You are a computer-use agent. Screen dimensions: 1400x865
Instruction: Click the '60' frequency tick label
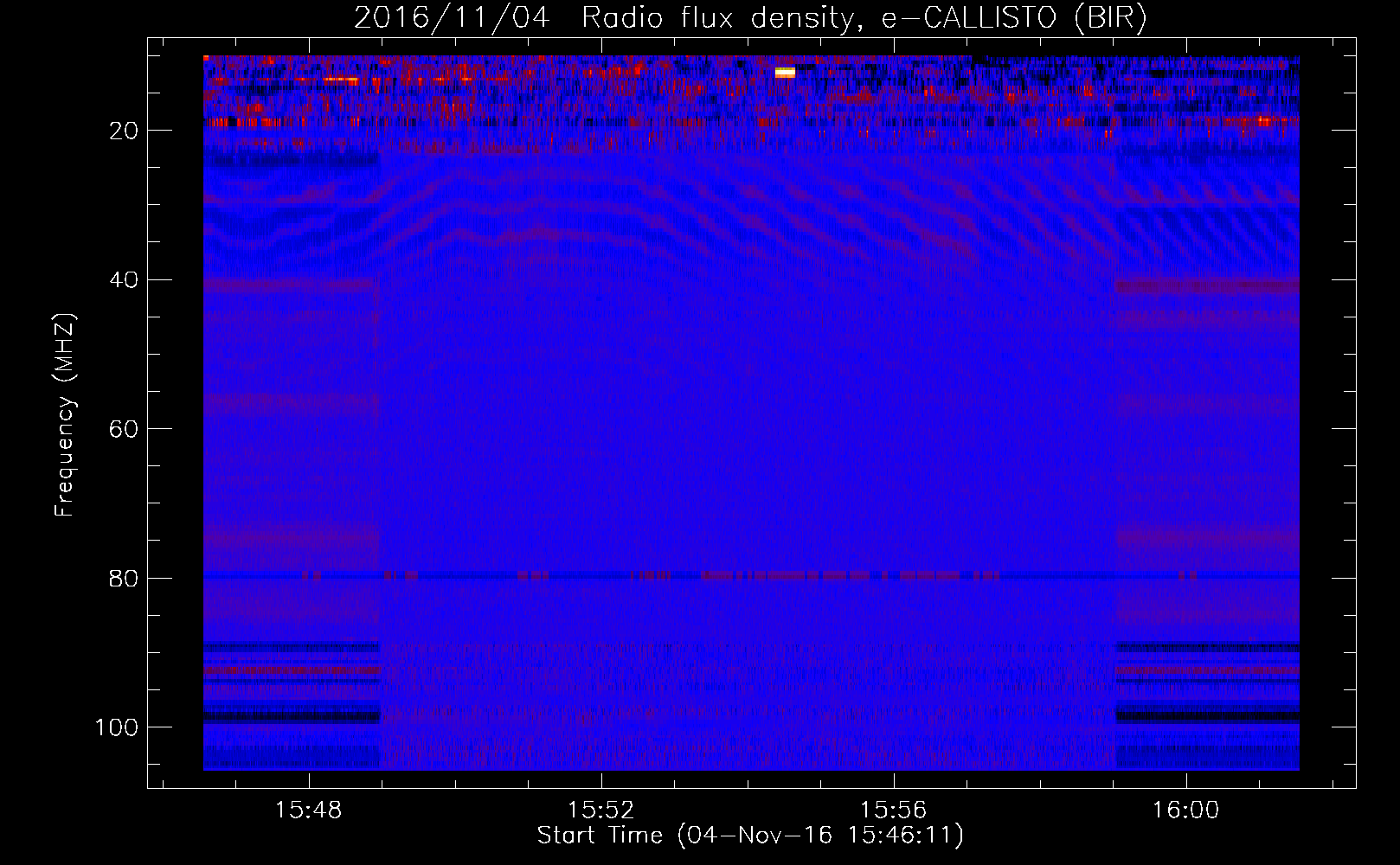tap(125, 429)
